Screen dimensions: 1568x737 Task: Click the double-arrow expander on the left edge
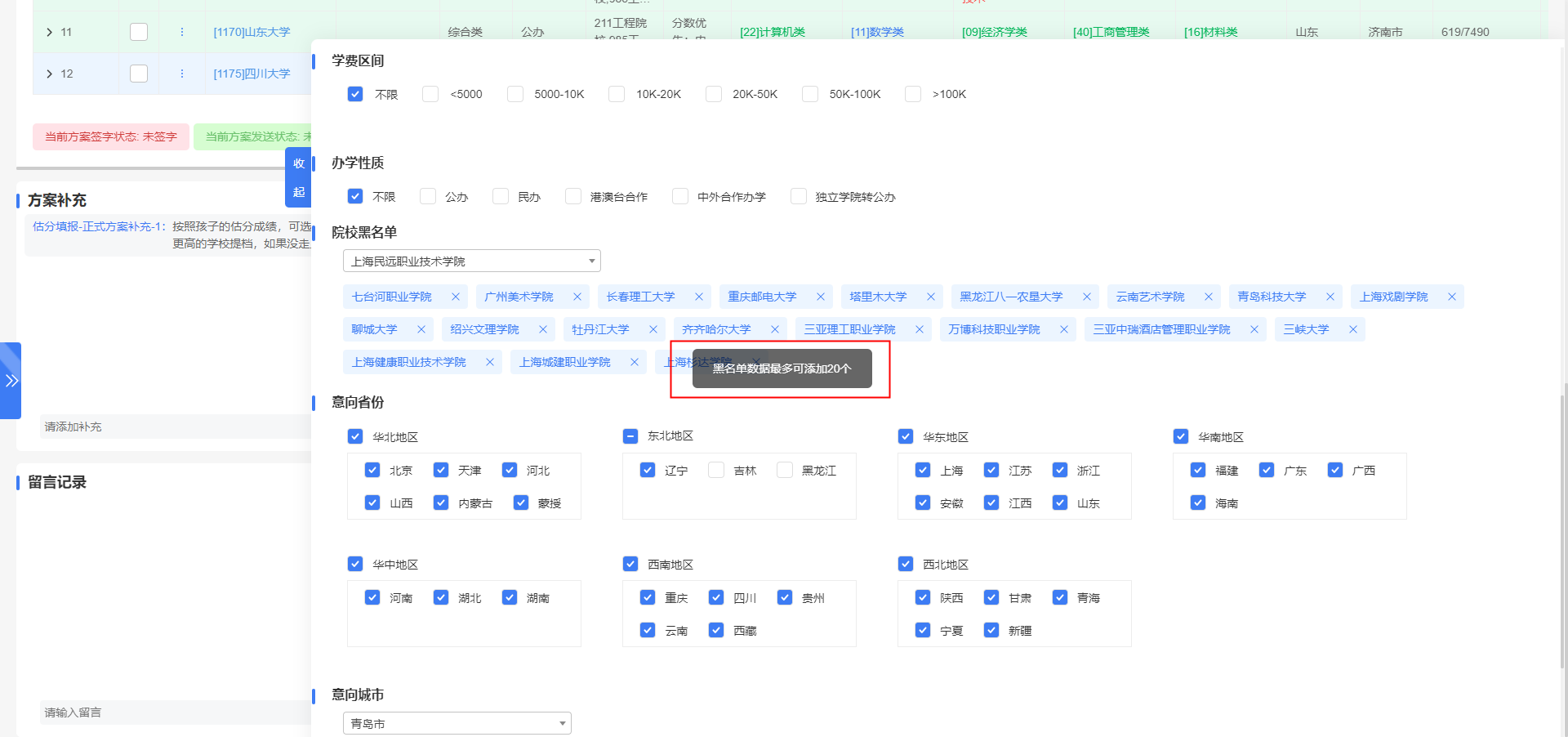click(11, 380)
